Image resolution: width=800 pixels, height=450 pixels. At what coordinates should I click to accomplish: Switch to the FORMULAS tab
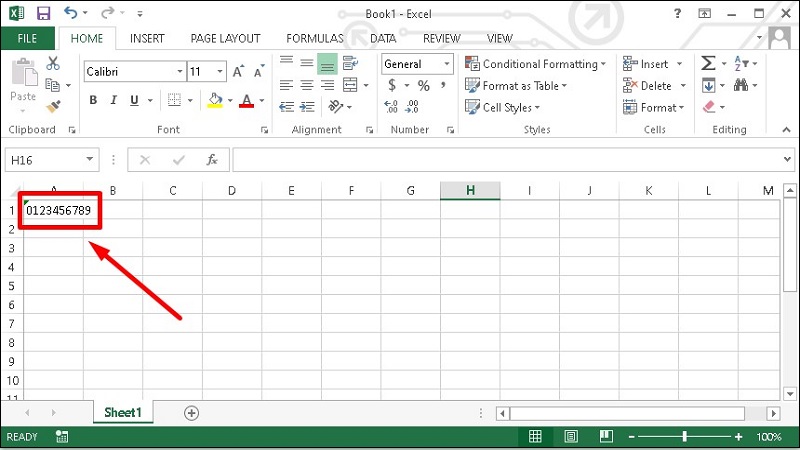click(315, 39)
